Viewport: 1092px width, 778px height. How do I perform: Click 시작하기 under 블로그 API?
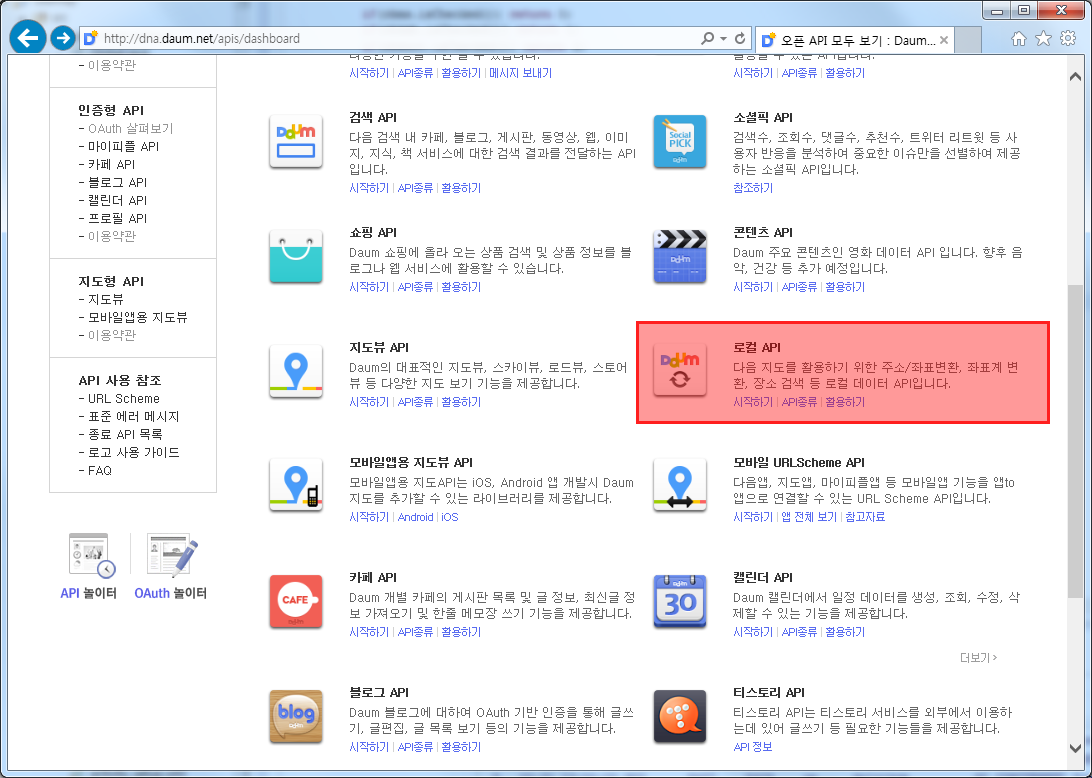pos(369,747)
